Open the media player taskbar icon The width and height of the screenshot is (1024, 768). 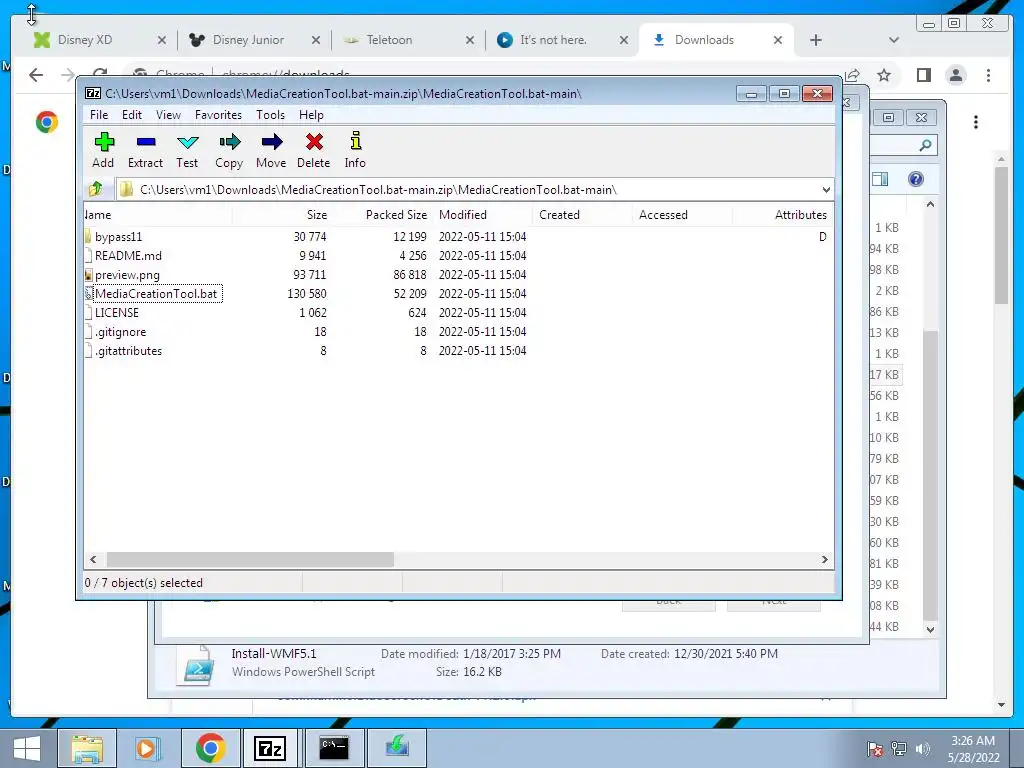[x=148, y=748]
